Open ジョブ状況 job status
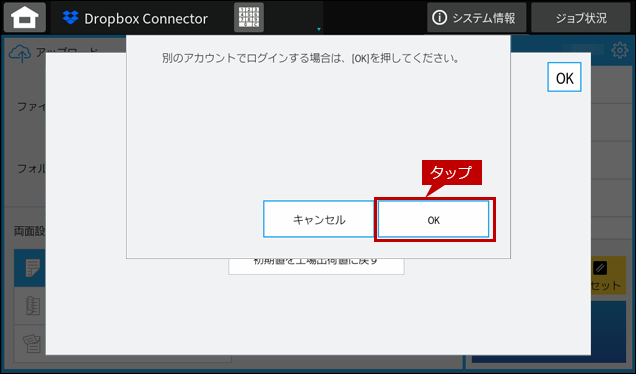Screen dimensions: 636x374 580,18
